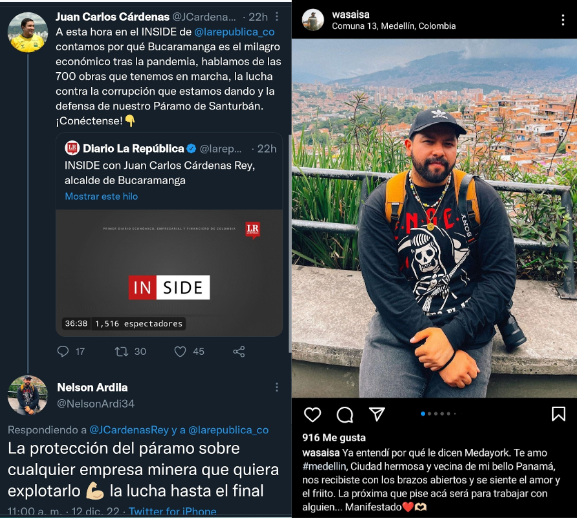The height and width of the screenshot is (518, 577).
Task: Like the Instagram post with heart icon
Action: (x=312, y=415)
